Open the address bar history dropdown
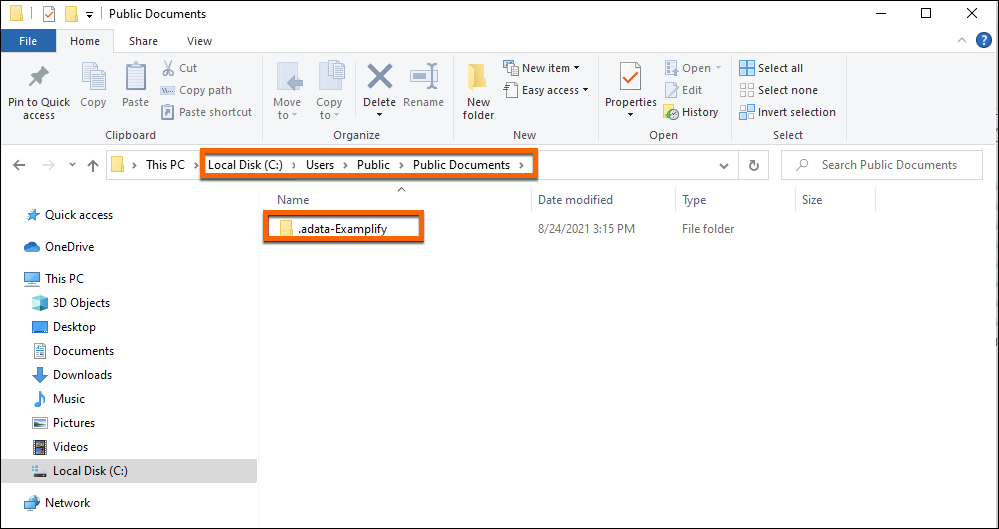Image resolution: width=999 pixels, height=529 pixels. [x=724, y=166]
